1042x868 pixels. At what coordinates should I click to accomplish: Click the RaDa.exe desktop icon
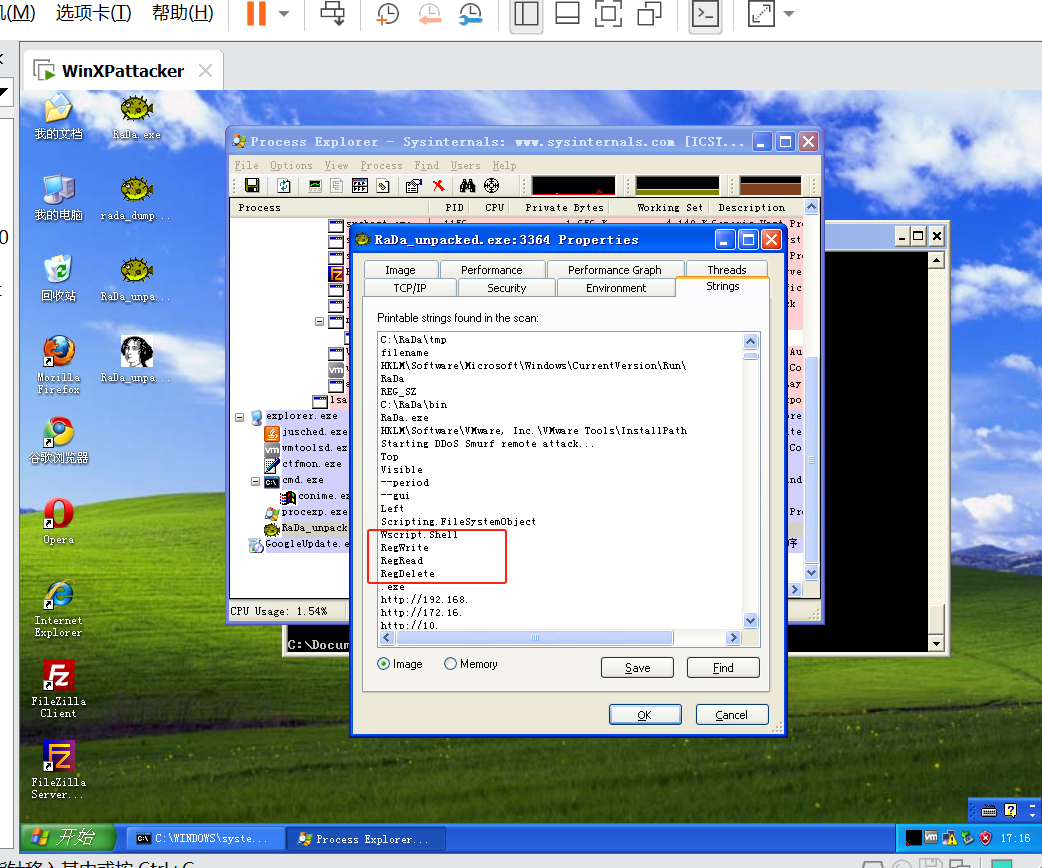click(x=136, y=118)
